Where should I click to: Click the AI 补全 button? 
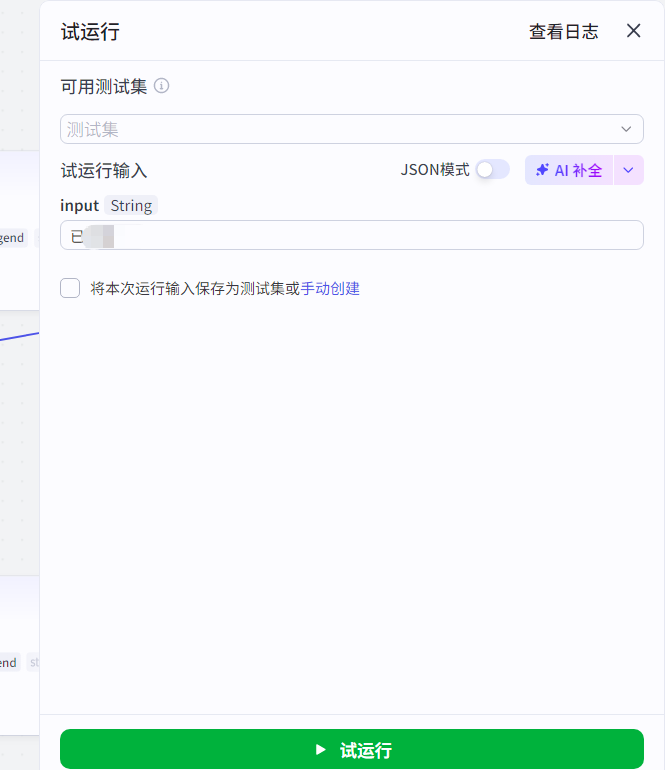point(569,170)
